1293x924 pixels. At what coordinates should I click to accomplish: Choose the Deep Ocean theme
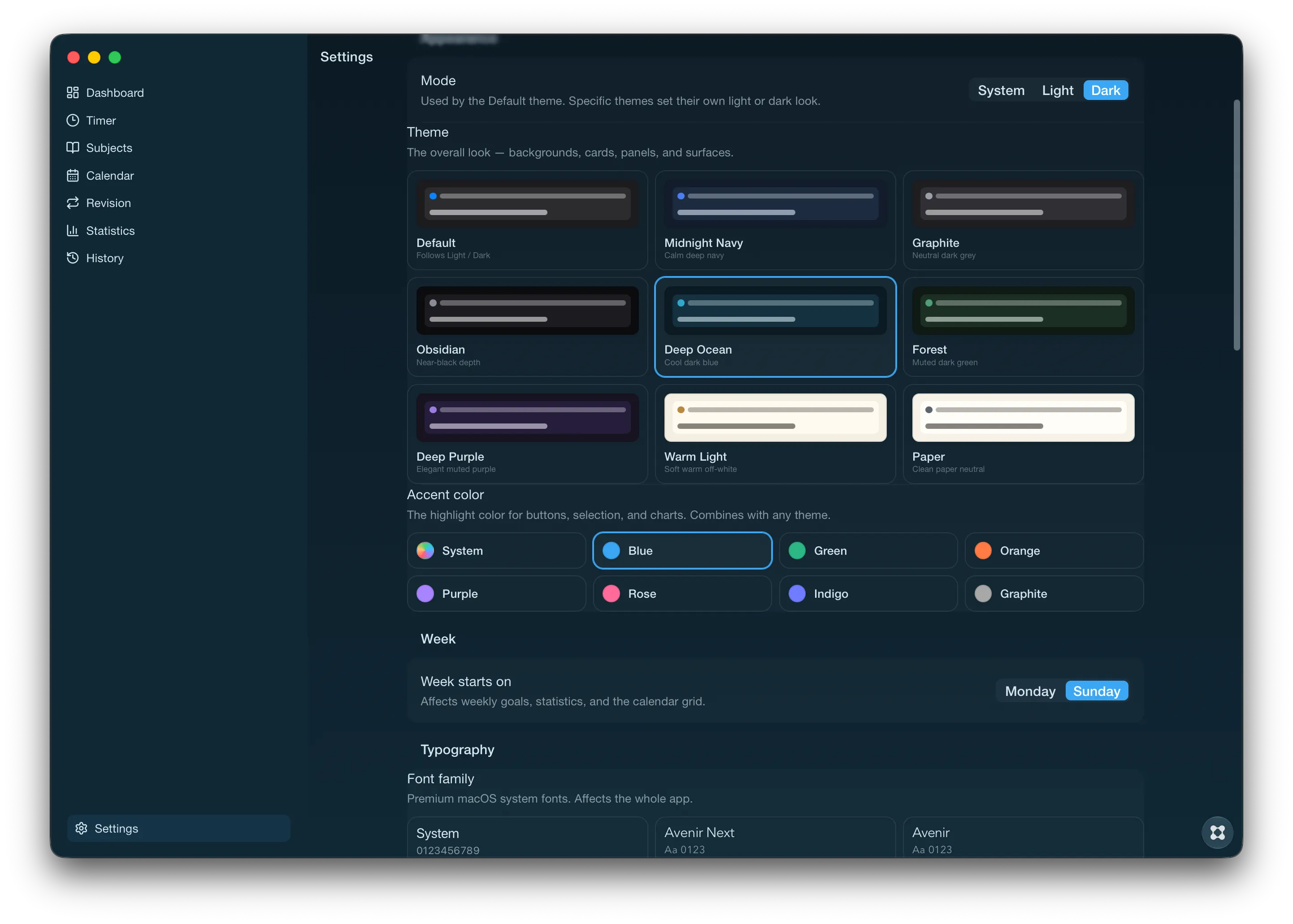pos(775,327)
